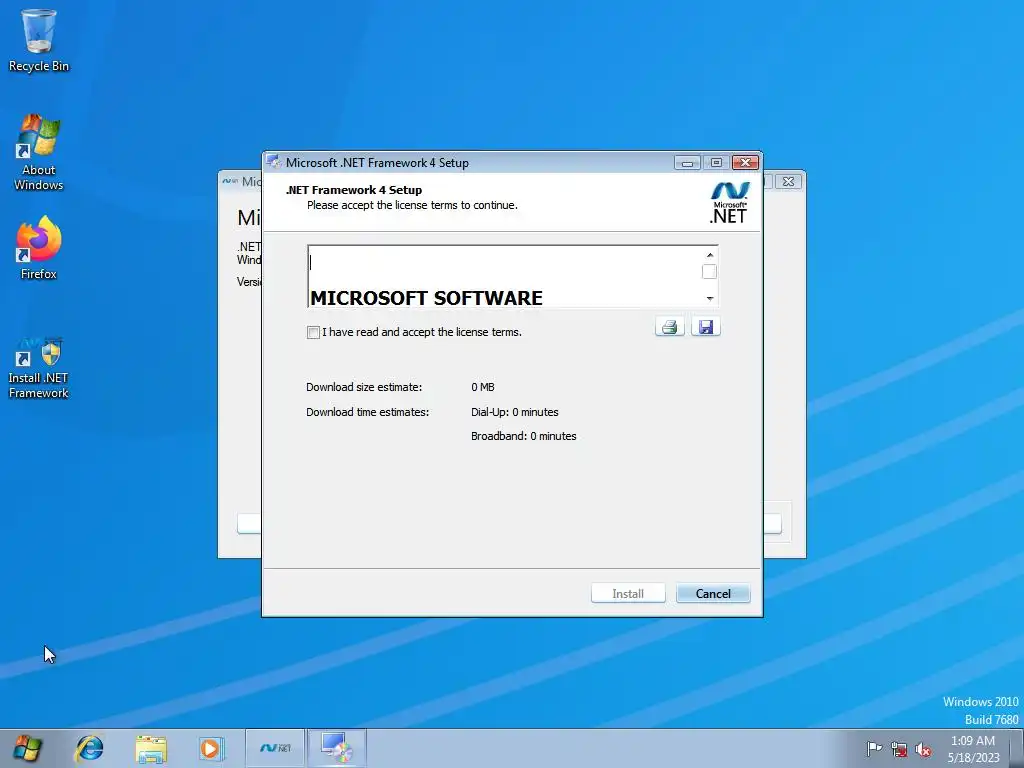
Task: Switch to the setup installer taskbar item
Action: 336,748
